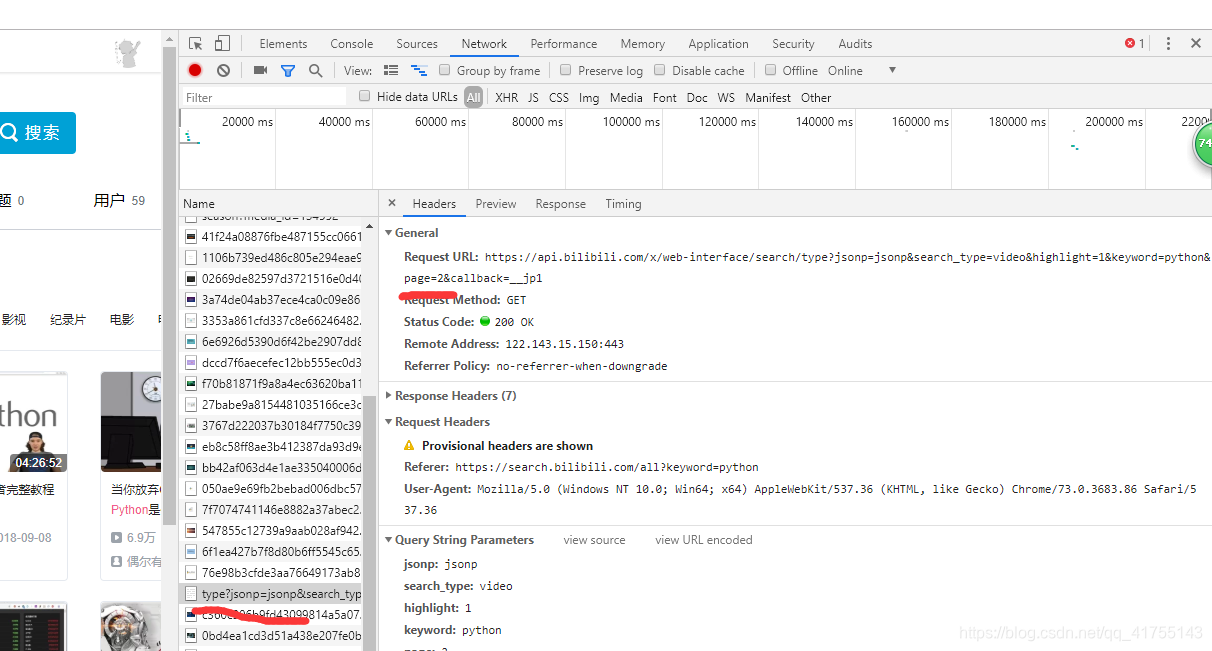Toggle capture screenshots camera icon
This screenshot has height=651, width=1212.
pyautogui.click(x=261, y=70)
